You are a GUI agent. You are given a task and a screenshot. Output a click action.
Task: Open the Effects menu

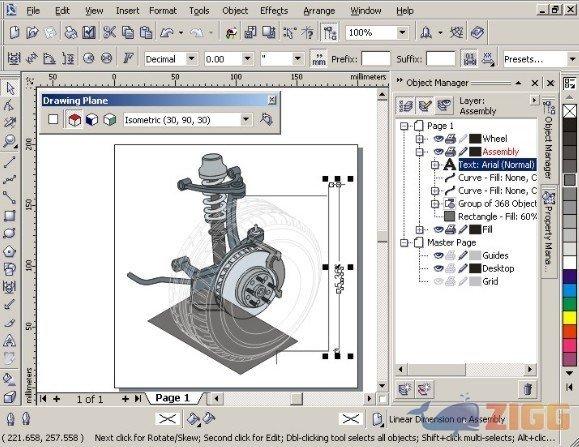(x=274, y=11)
